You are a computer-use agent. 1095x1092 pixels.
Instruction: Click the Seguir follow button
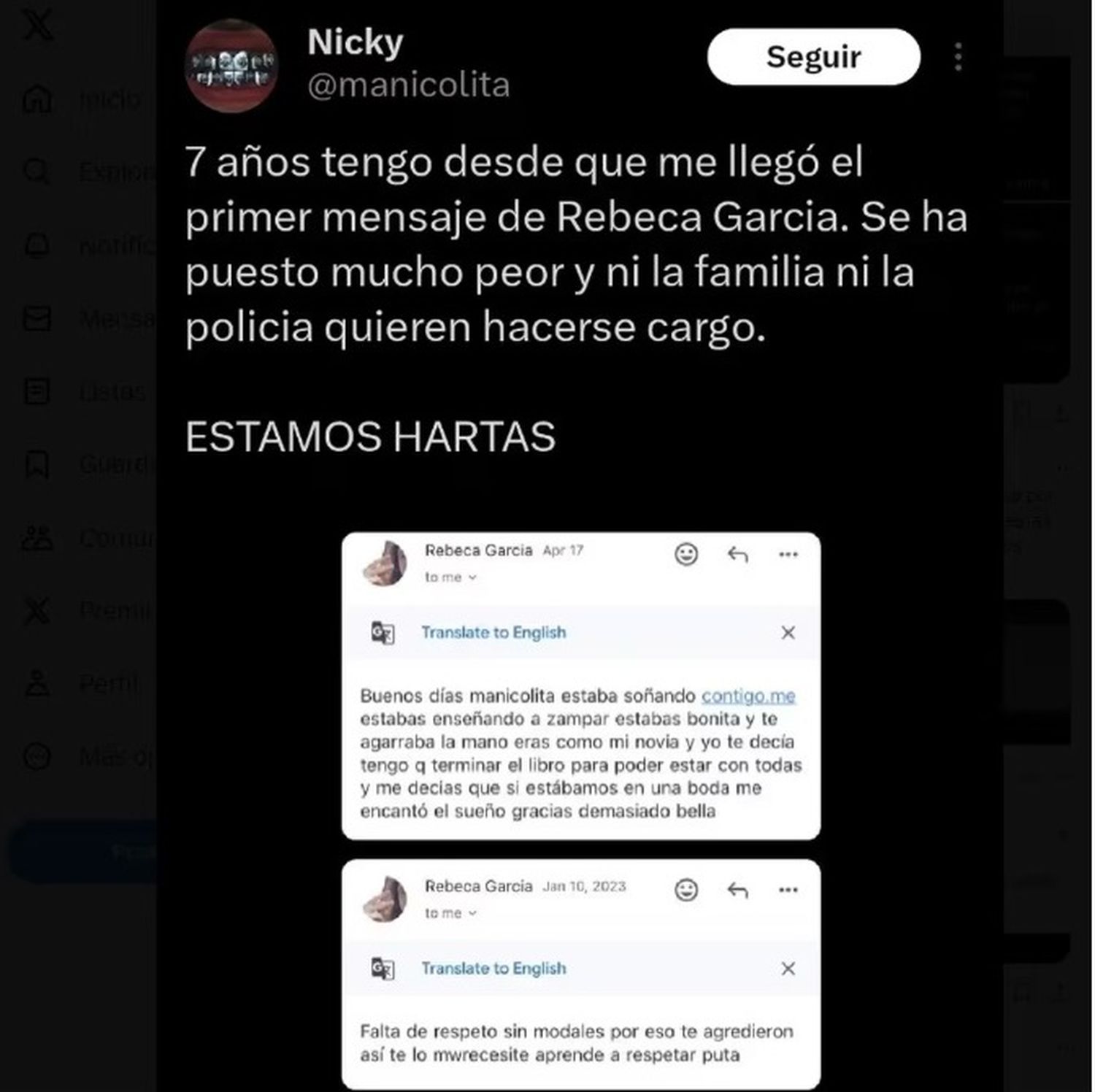813,56
